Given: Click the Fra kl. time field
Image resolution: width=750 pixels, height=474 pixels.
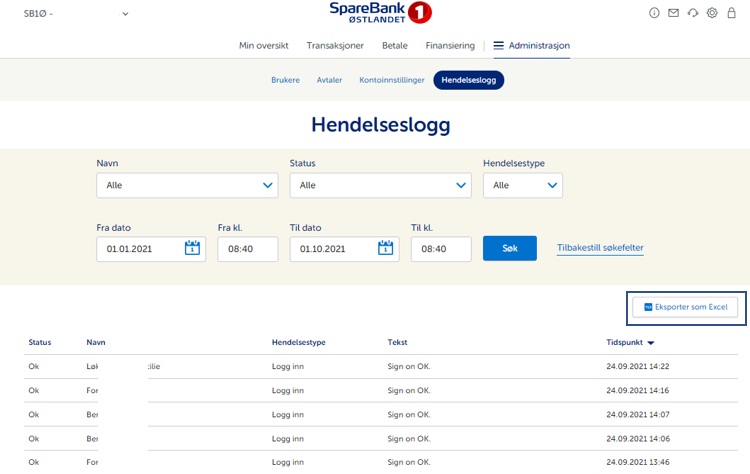Looking at the screenshot, I should (x=247, y=249).
